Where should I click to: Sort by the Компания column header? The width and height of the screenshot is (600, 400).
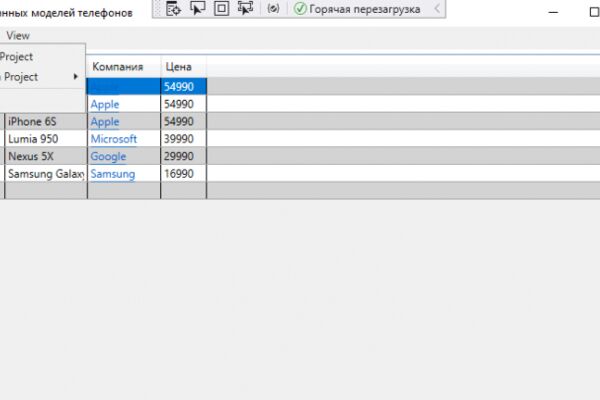pos(124,67)
